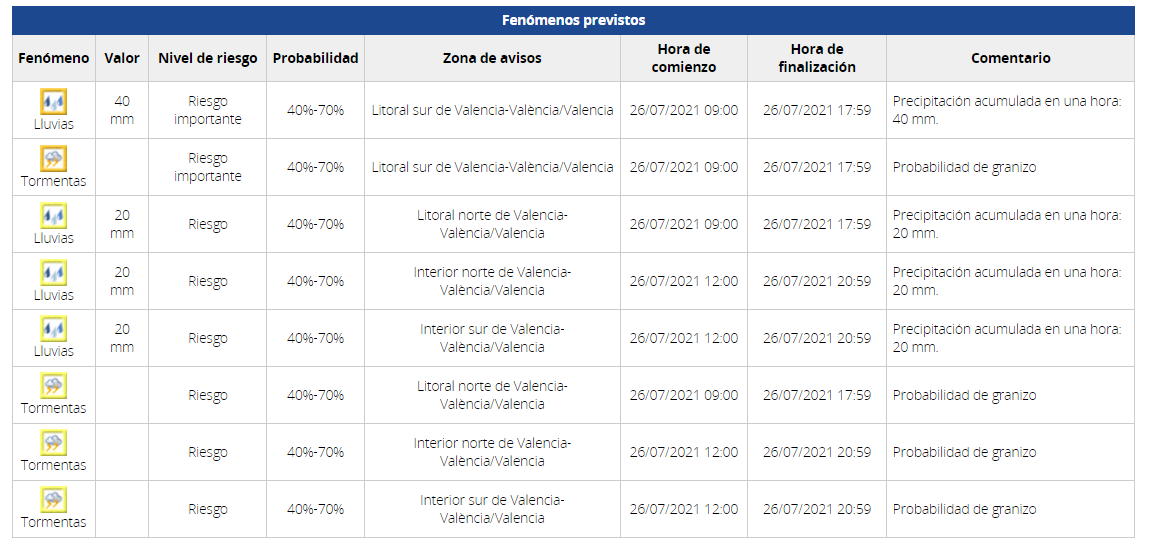1172x544 pixels.
Task: Click the Tormentas icon for Litoral norte
Action: coord(53,386)
